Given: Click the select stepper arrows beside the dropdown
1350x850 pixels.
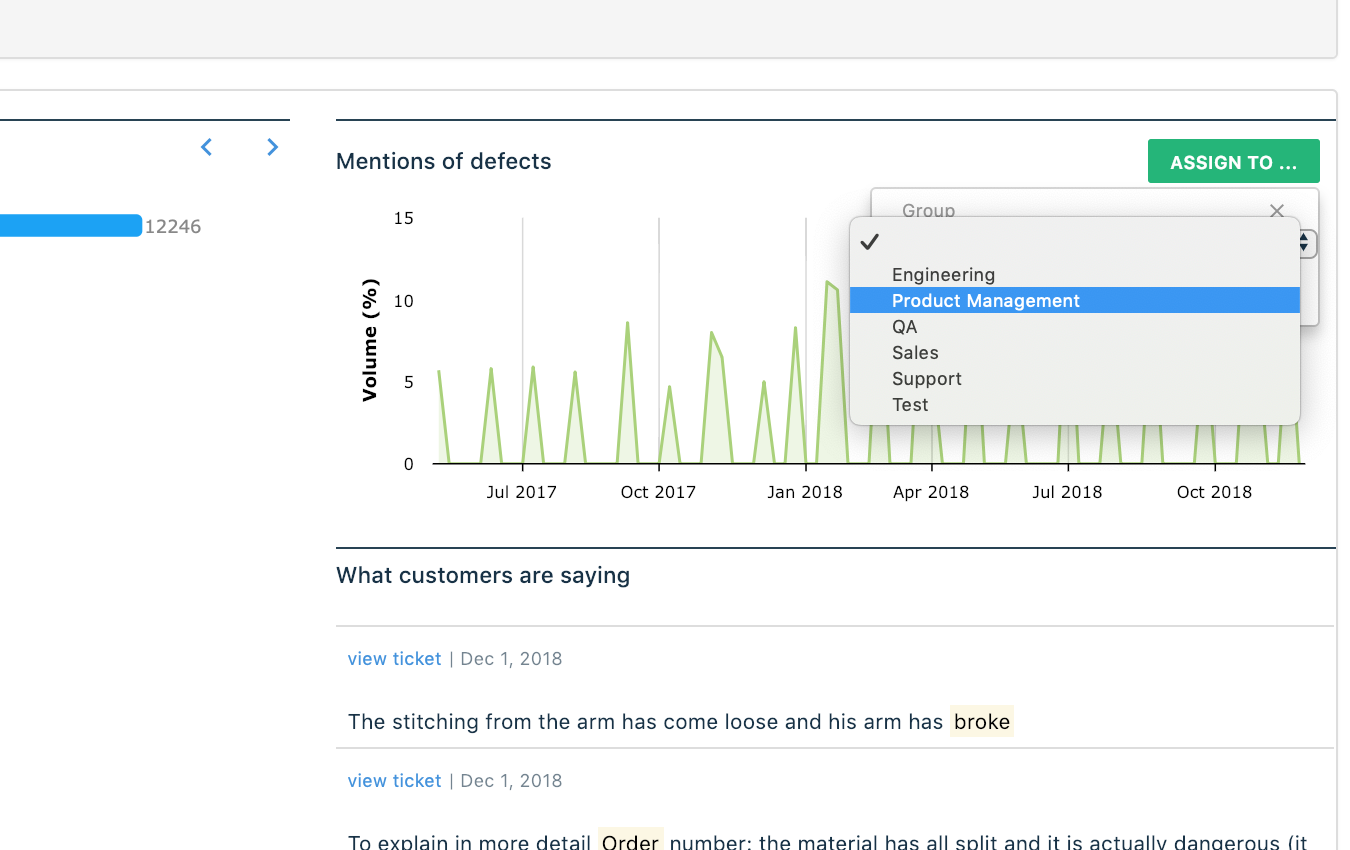Looking at the screenshot, I should tap(1305, 243).
